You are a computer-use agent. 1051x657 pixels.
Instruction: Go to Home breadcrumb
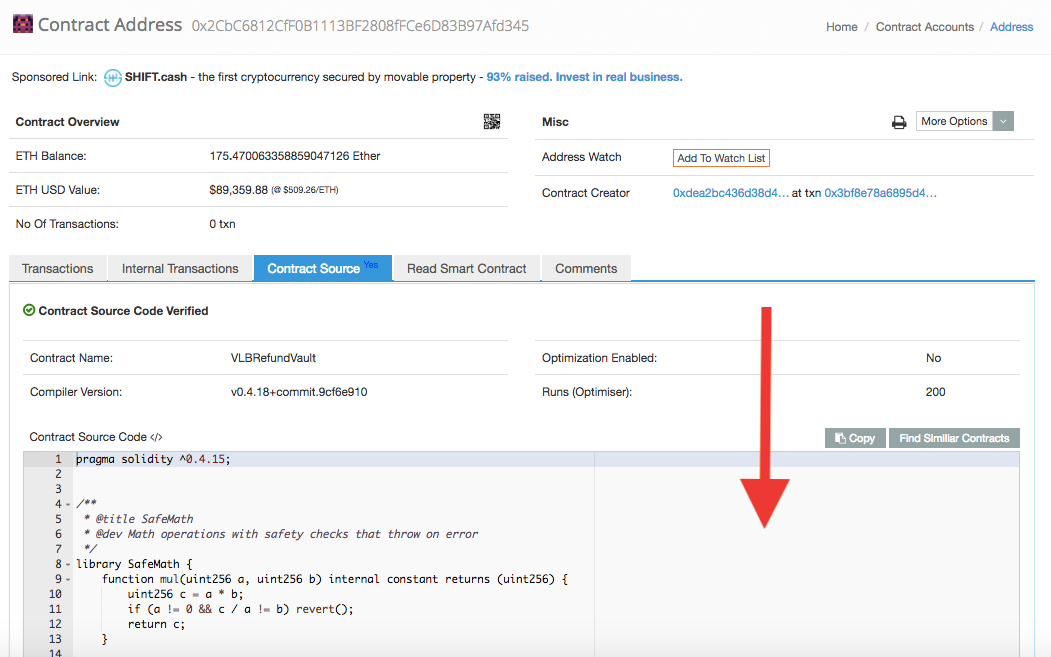coord(842,27)
